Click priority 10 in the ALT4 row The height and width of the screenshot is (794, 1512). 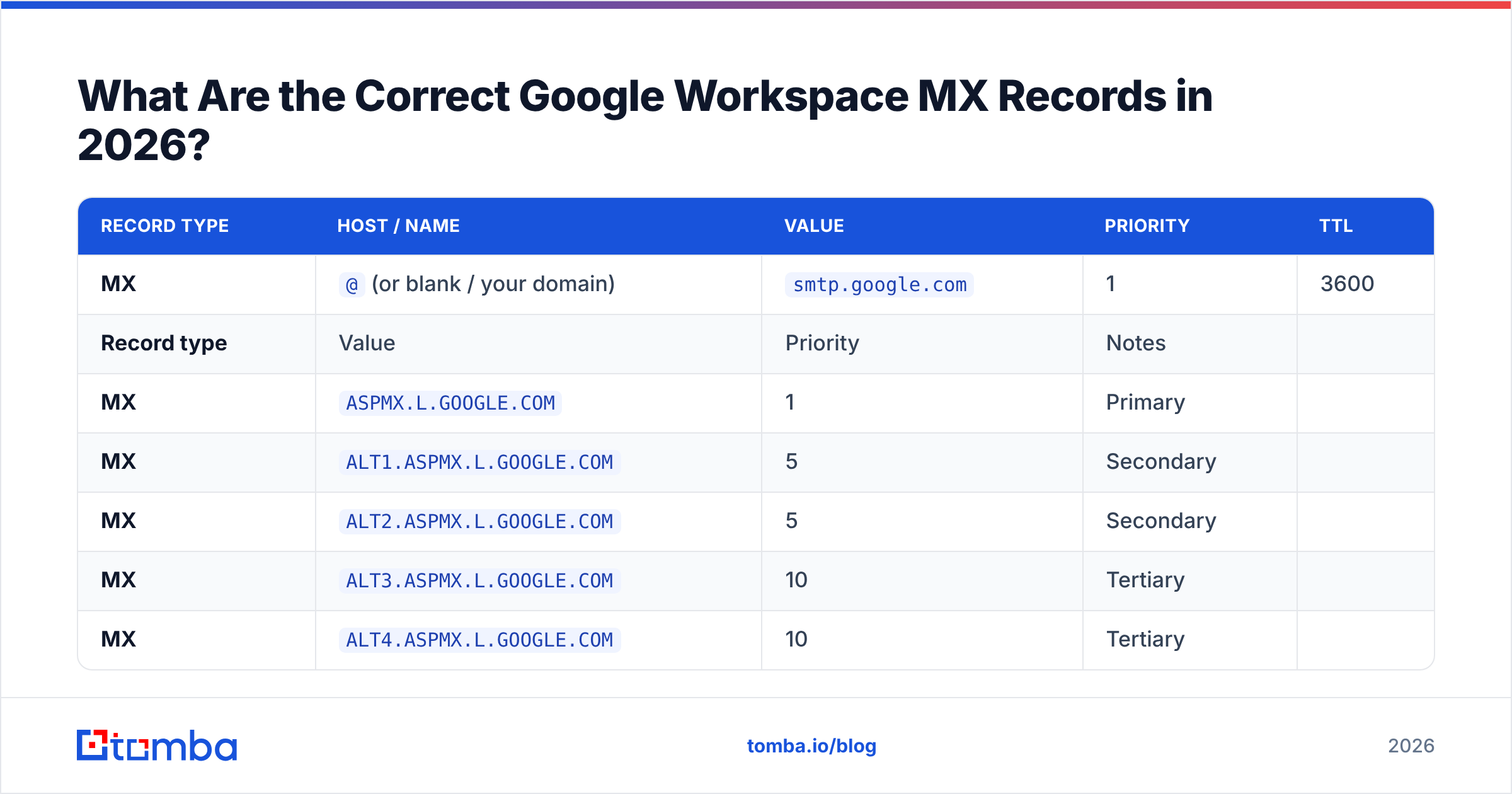click(796, 640)
